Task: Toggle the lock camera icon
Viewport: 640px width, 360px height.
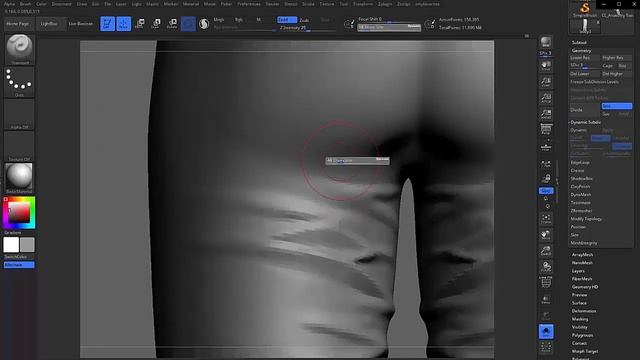Action: pos(546,178)
